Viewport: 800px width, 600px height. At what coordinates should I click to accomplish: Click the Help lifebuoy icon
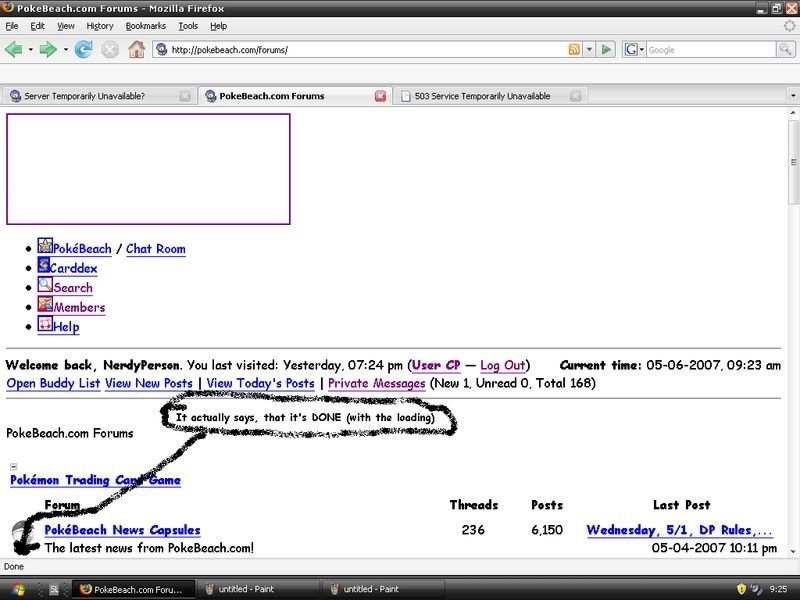45,324
